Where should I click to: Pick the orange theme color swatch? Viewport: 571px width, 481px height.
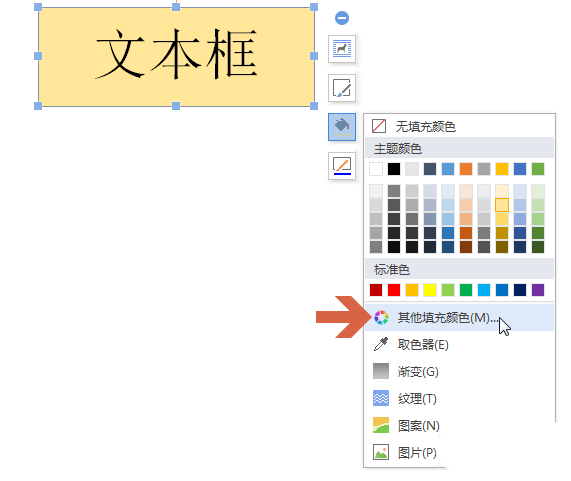pyautogui.click(x=466, y=169)
